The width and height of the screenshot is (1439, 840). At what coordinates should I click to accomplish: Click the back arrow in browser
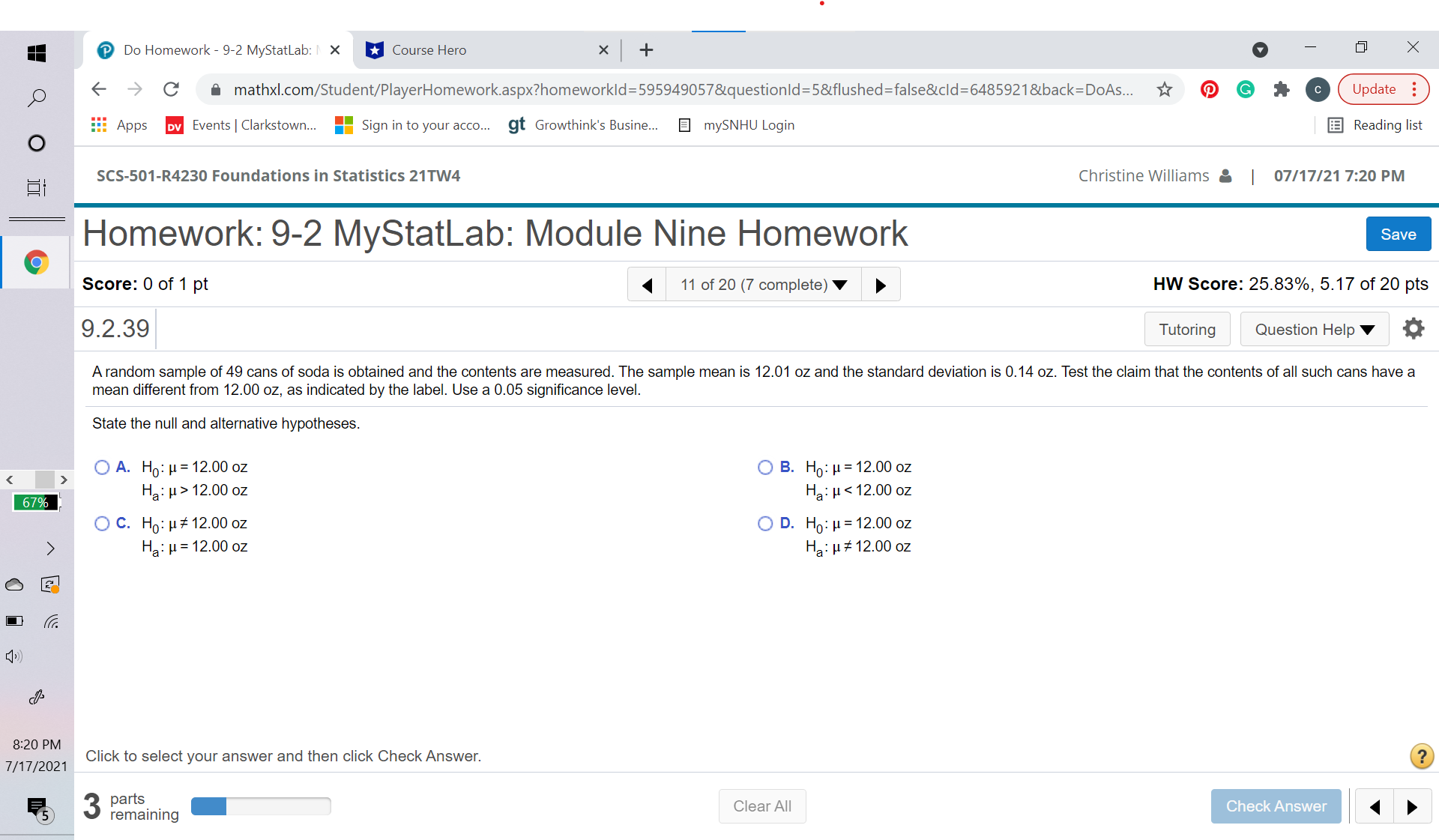pos(100,90)
